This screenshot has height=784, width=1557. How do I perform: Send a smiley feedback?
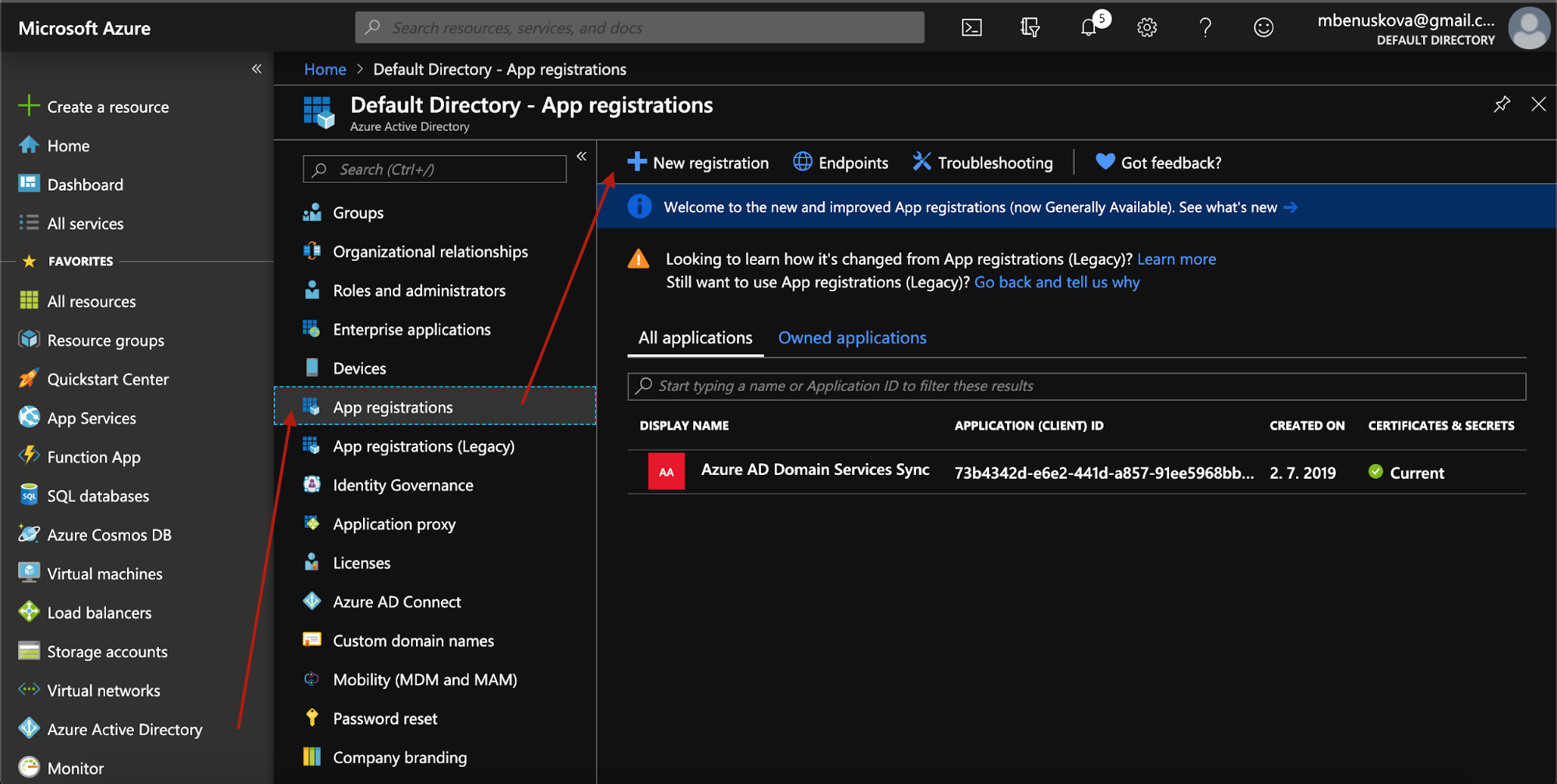point(1263,27)
